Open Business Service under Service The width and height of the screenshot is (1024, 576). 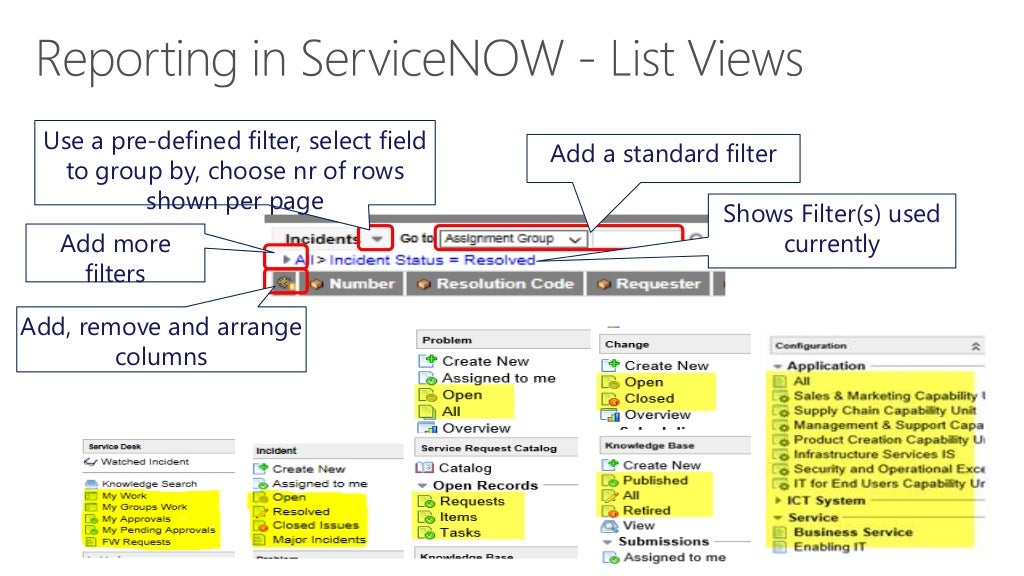point(853,532)
